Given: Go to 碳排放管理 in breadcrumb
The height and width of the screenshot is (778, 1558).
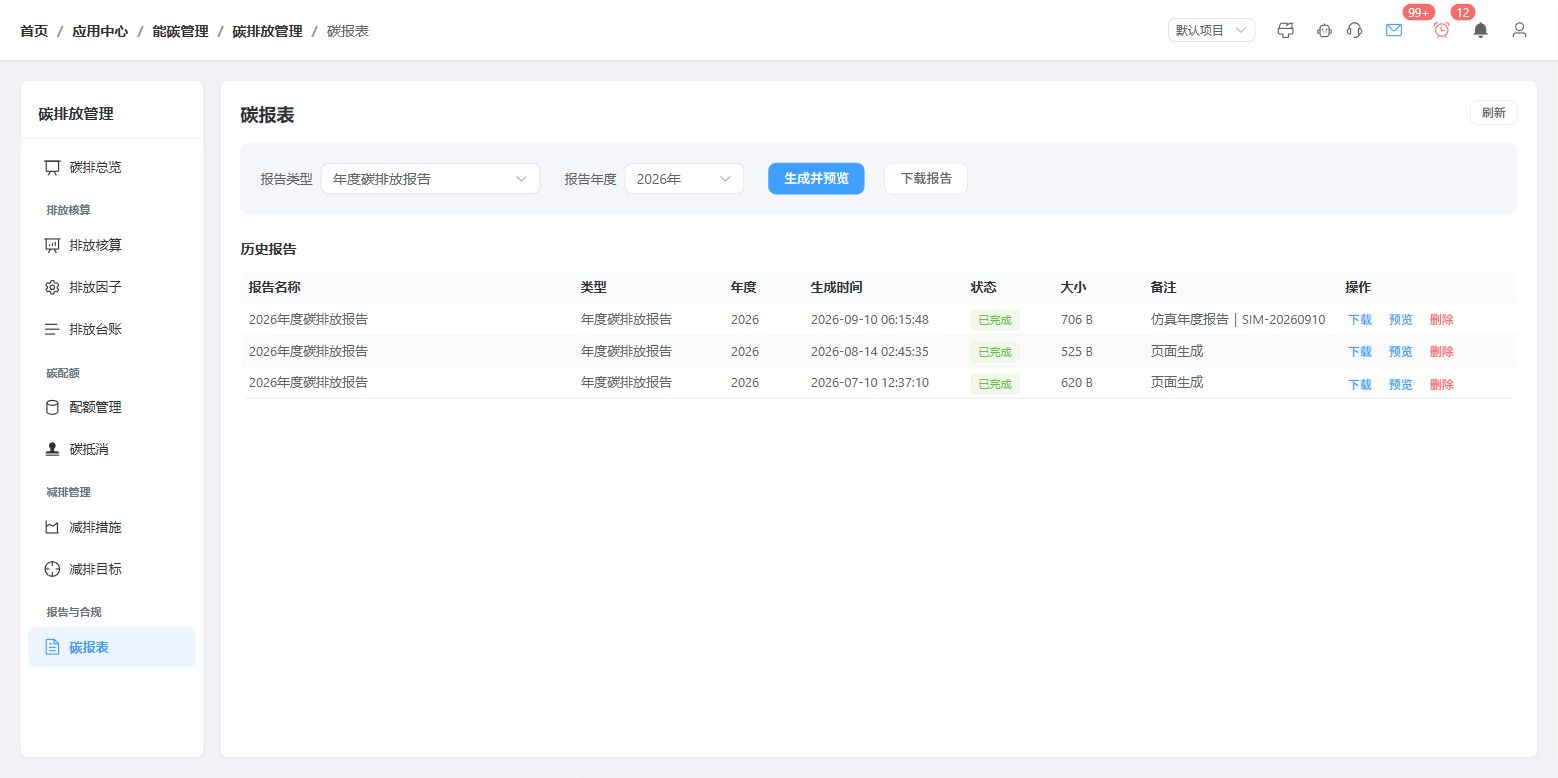Looking at the screenshot, I should [x=267, y=31].
